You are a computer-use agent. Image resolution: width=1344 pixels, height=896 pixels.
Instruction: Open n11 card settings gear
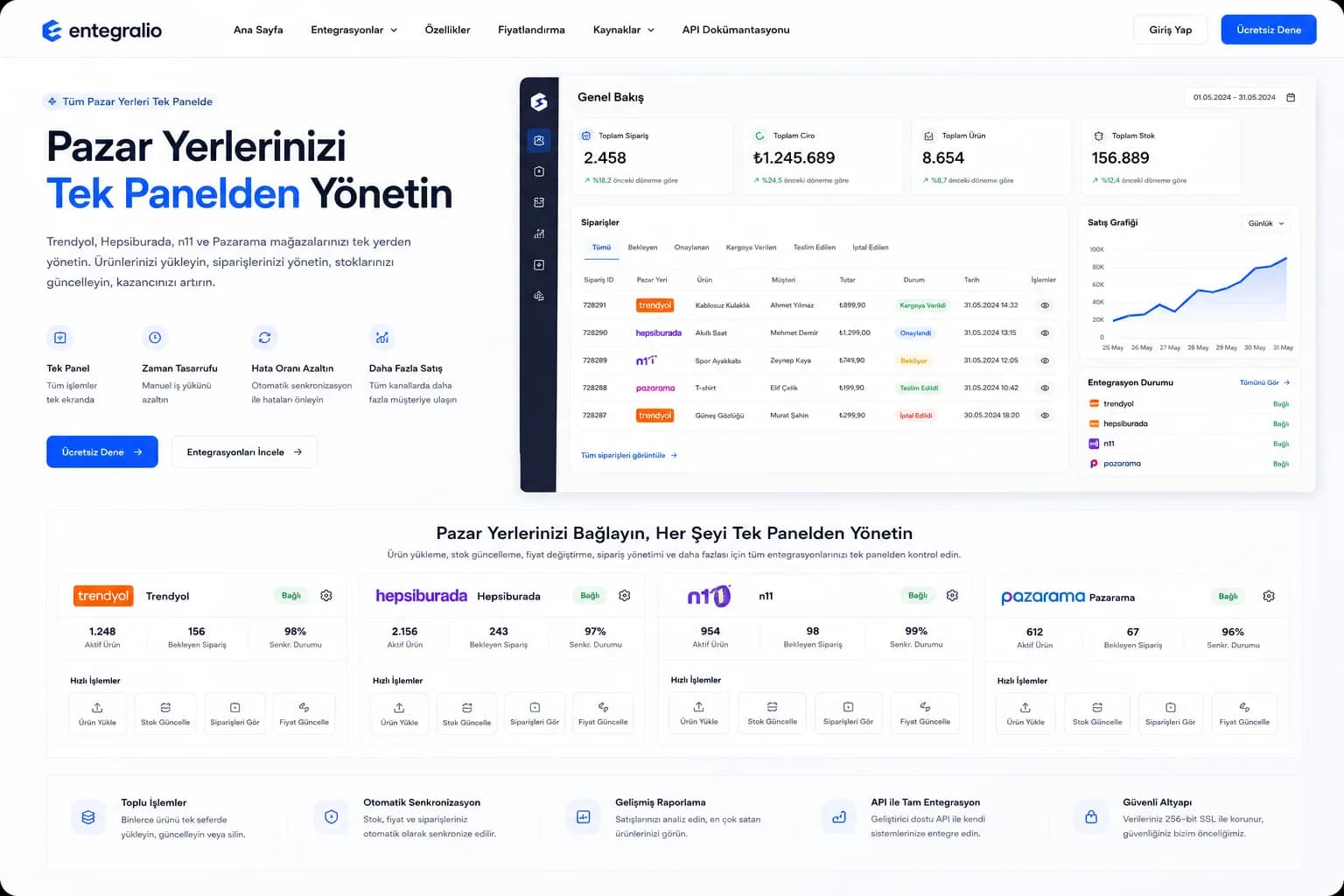(x=952, y=595)
